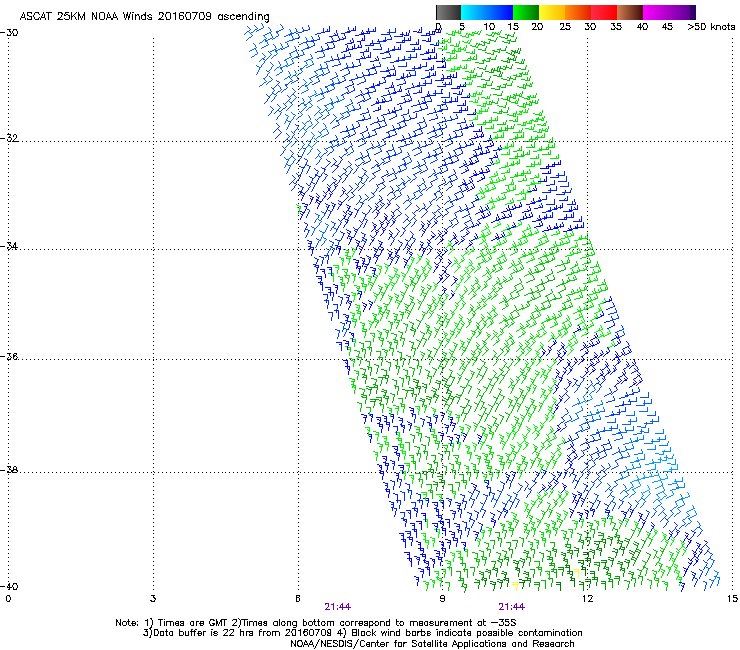Click the '-32' latitude axis label
Screen dimensions: 740x650
pyautogui.click(x=9, y=138)
